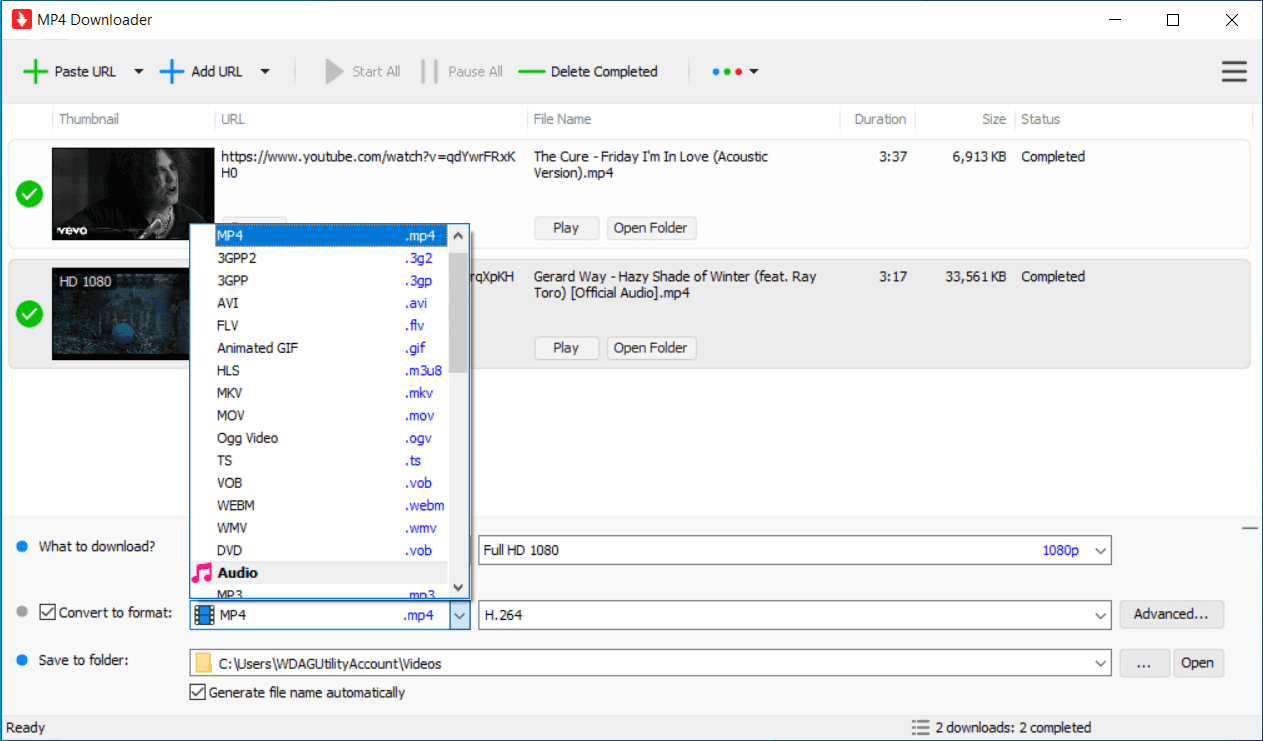The width and height of the screenshot is (1263, 741).
Task: Click the Audio music note icon
Action: point(202,572)
